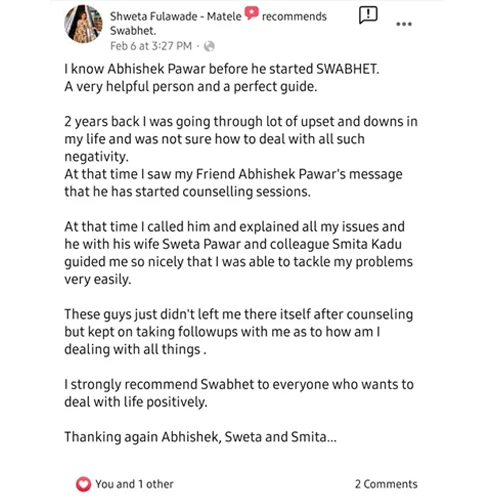Click the red recommends badge icon
Image resolution: width=500 pixels, height=500 pixels.
[x=252, y=13]
